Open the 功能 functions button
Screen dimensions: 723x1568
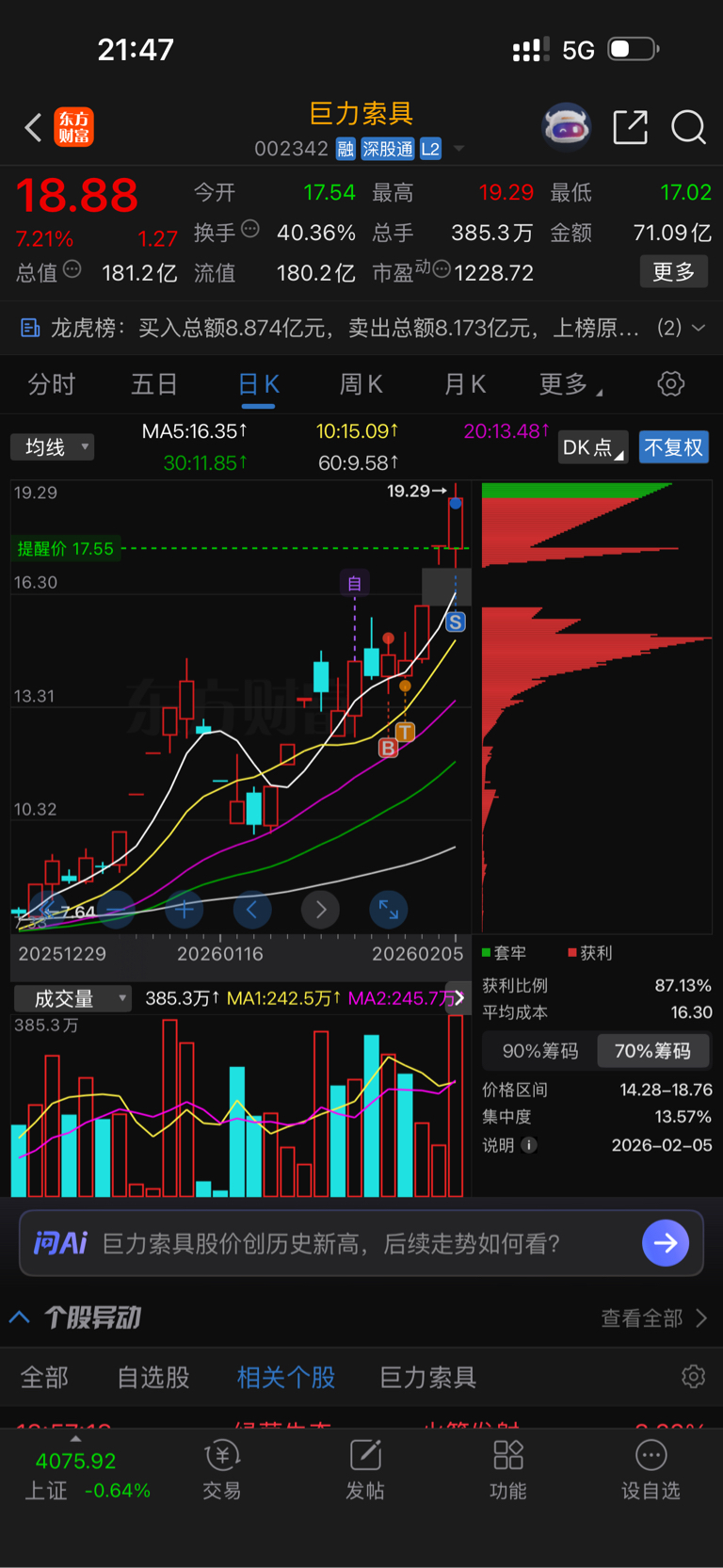click(508, 1469)
